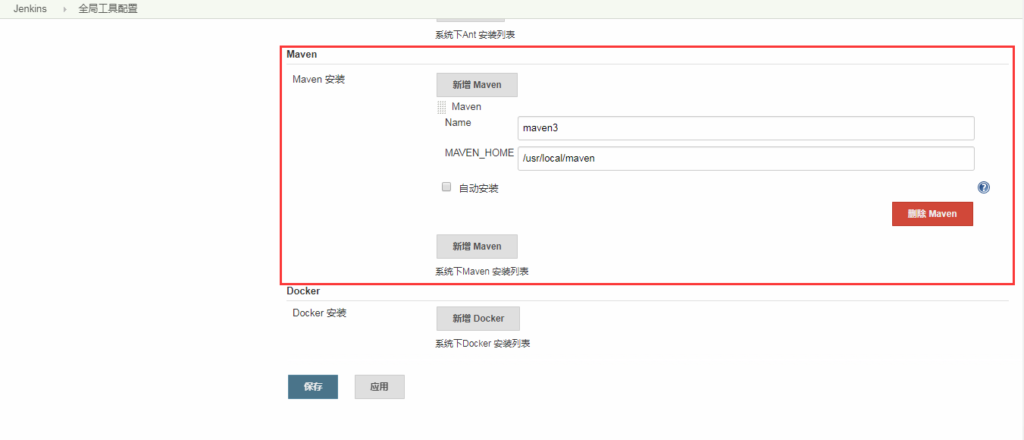Click the 系统下Maven 安装列表 text

tap(482, 271)
